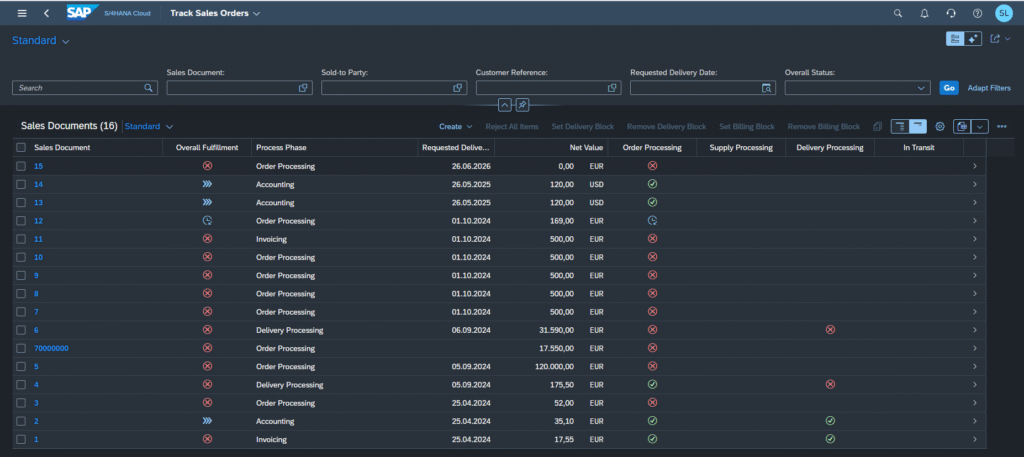The width and height of the screenshot is (1024, 457).
Task: Open the notifications bell icon
Action: [924, 13]
